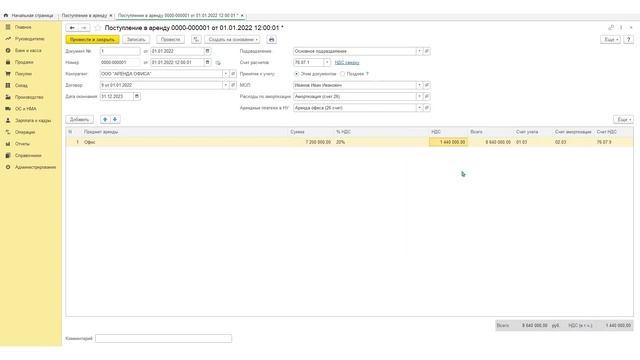Open the Главное section in the sidebar
Screen dimensions: 640x360
23,27
